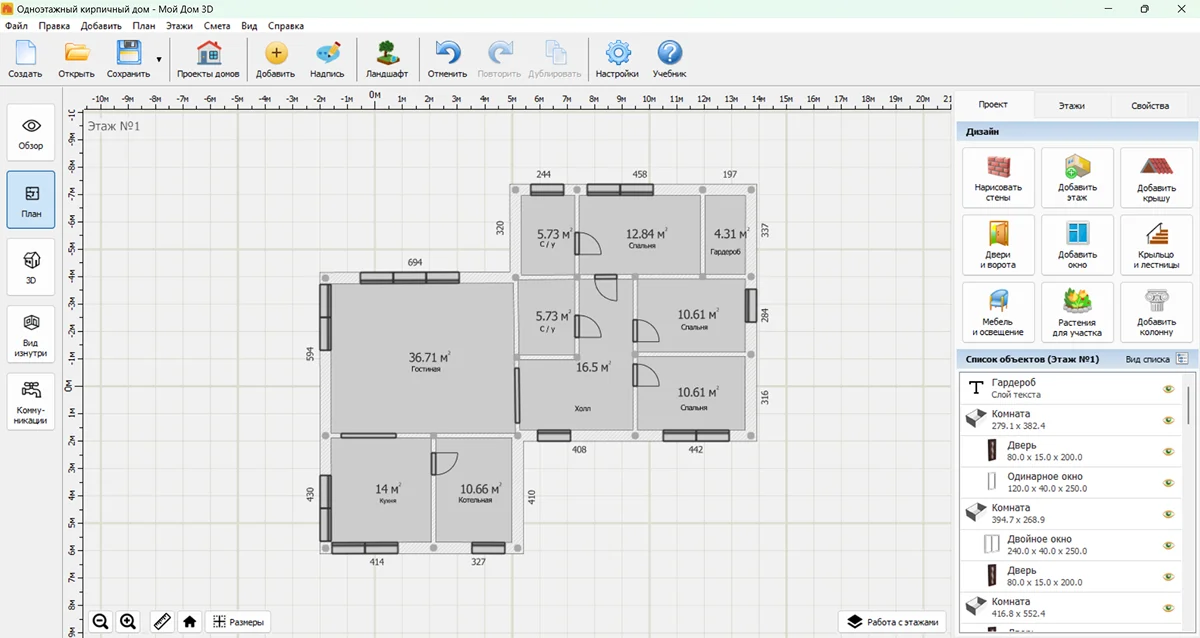Undo last action with Отменить

pyautogui.click(x=447, y=59)
